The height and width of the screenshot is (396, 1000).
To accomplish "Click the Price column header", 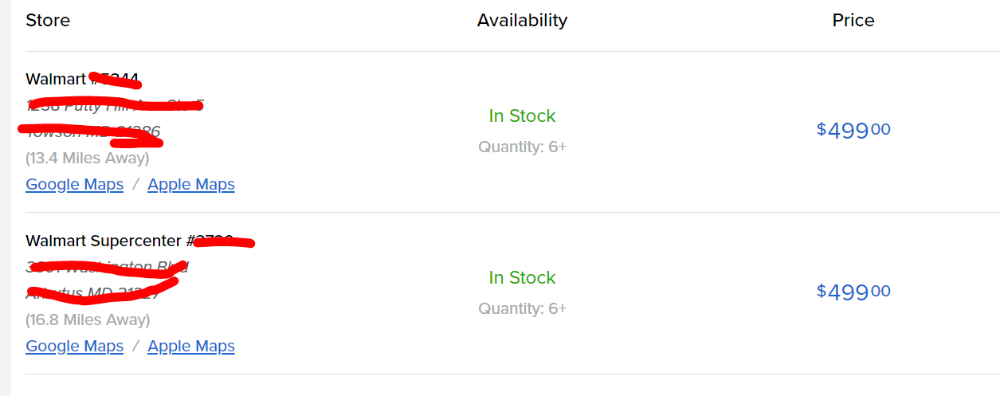I will tap(853, 20).
